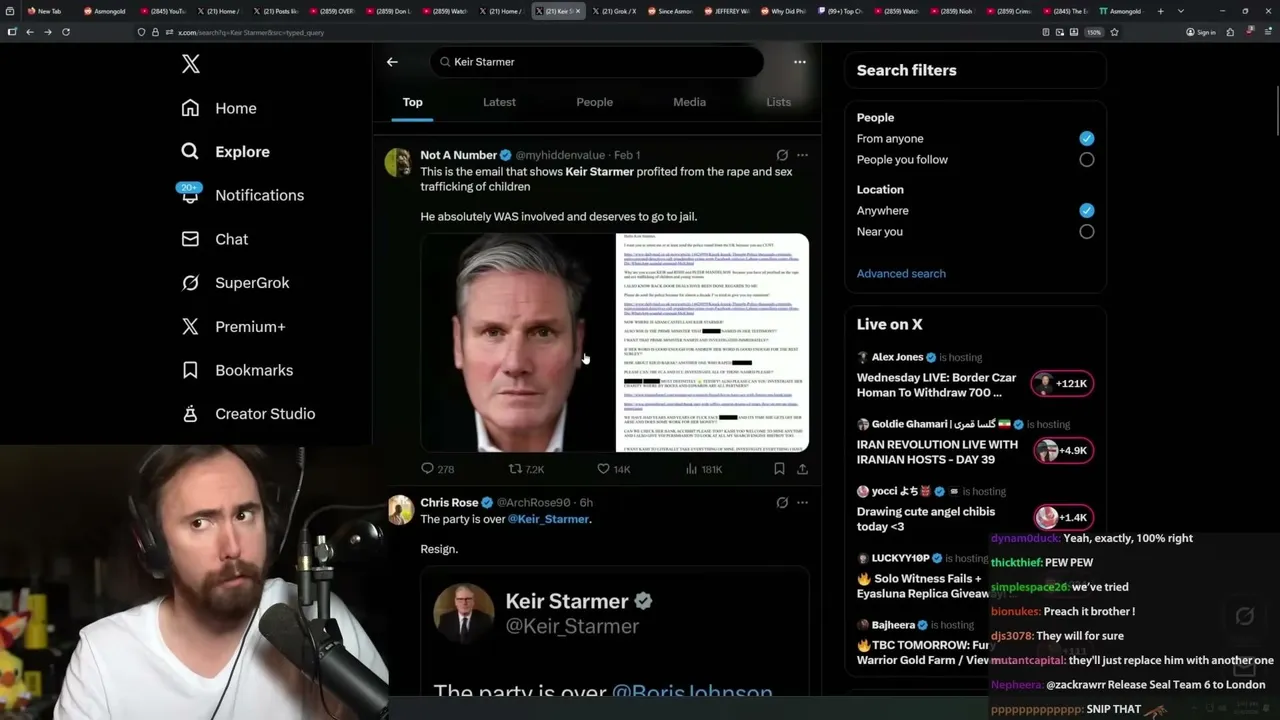Click the Sign in button in the browser
Screen dimensions: 1280x720
[x=1201, y=32]
